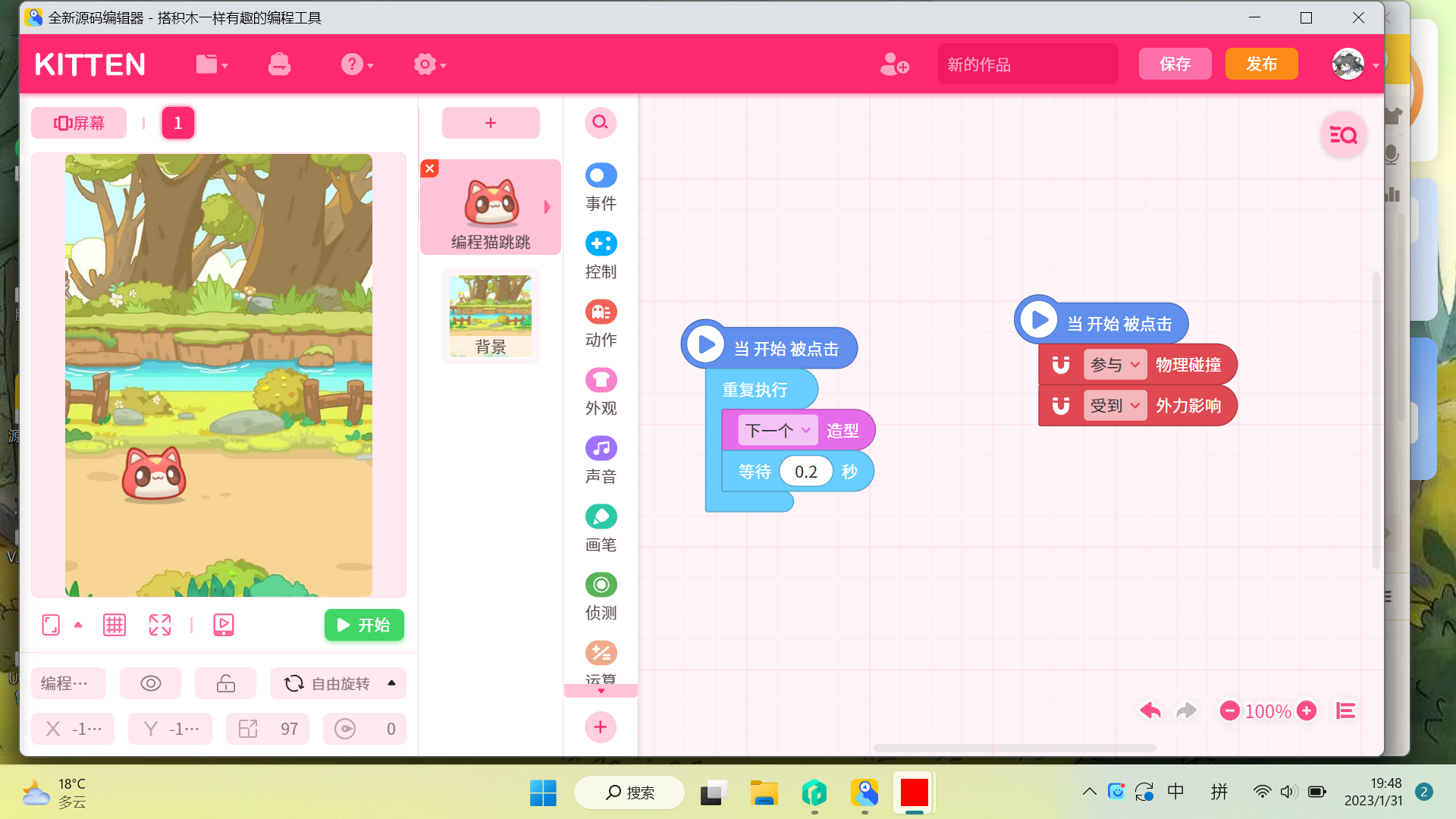Open the 受到 external force dropdown
Viewport: 1456px width, 819px height.
tap(1115, 406)
